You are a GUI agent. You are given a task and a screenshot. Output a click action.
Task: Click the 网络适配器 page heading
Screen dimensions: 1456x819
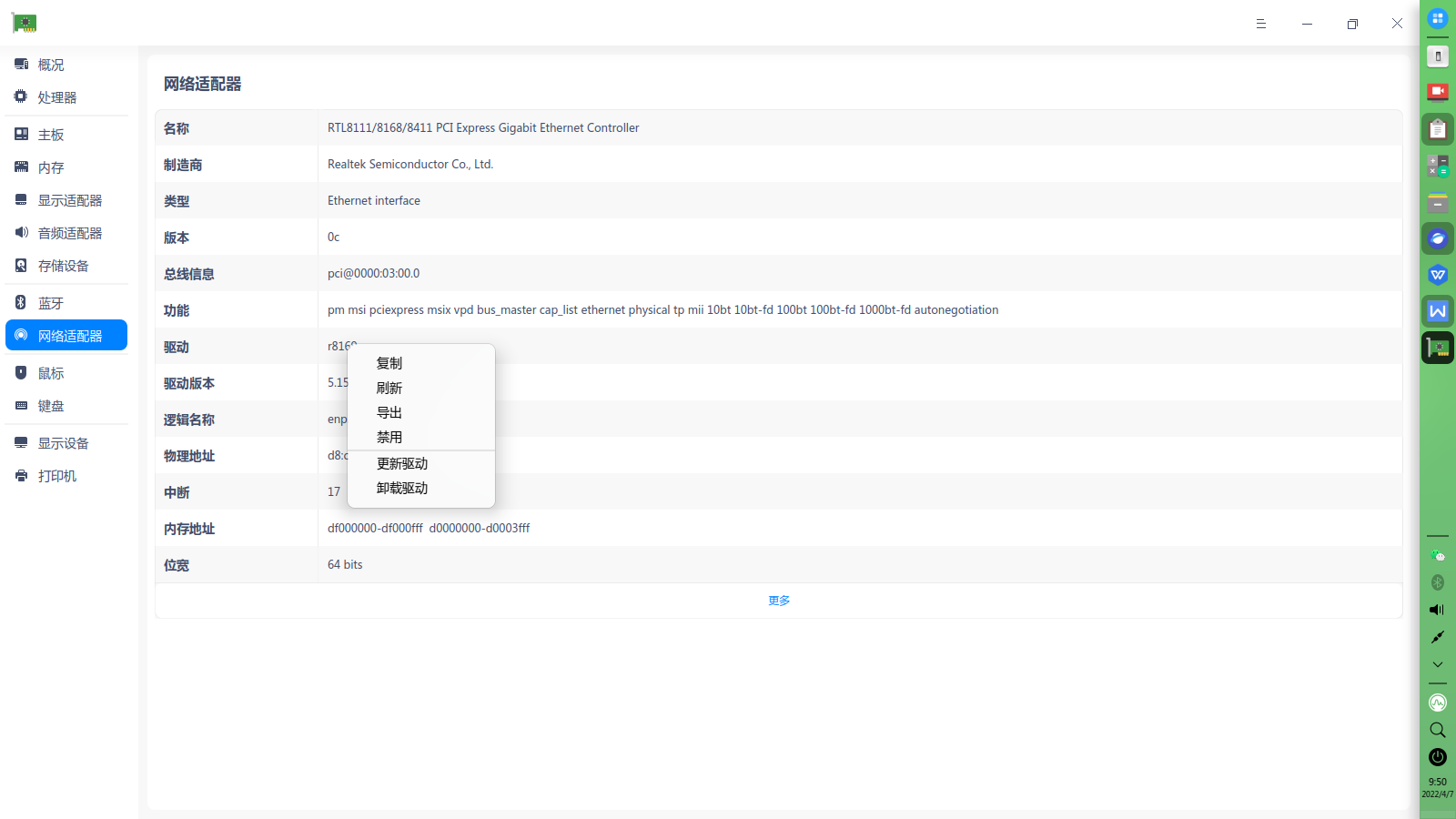pyautogui.click(x=203, y=84)
